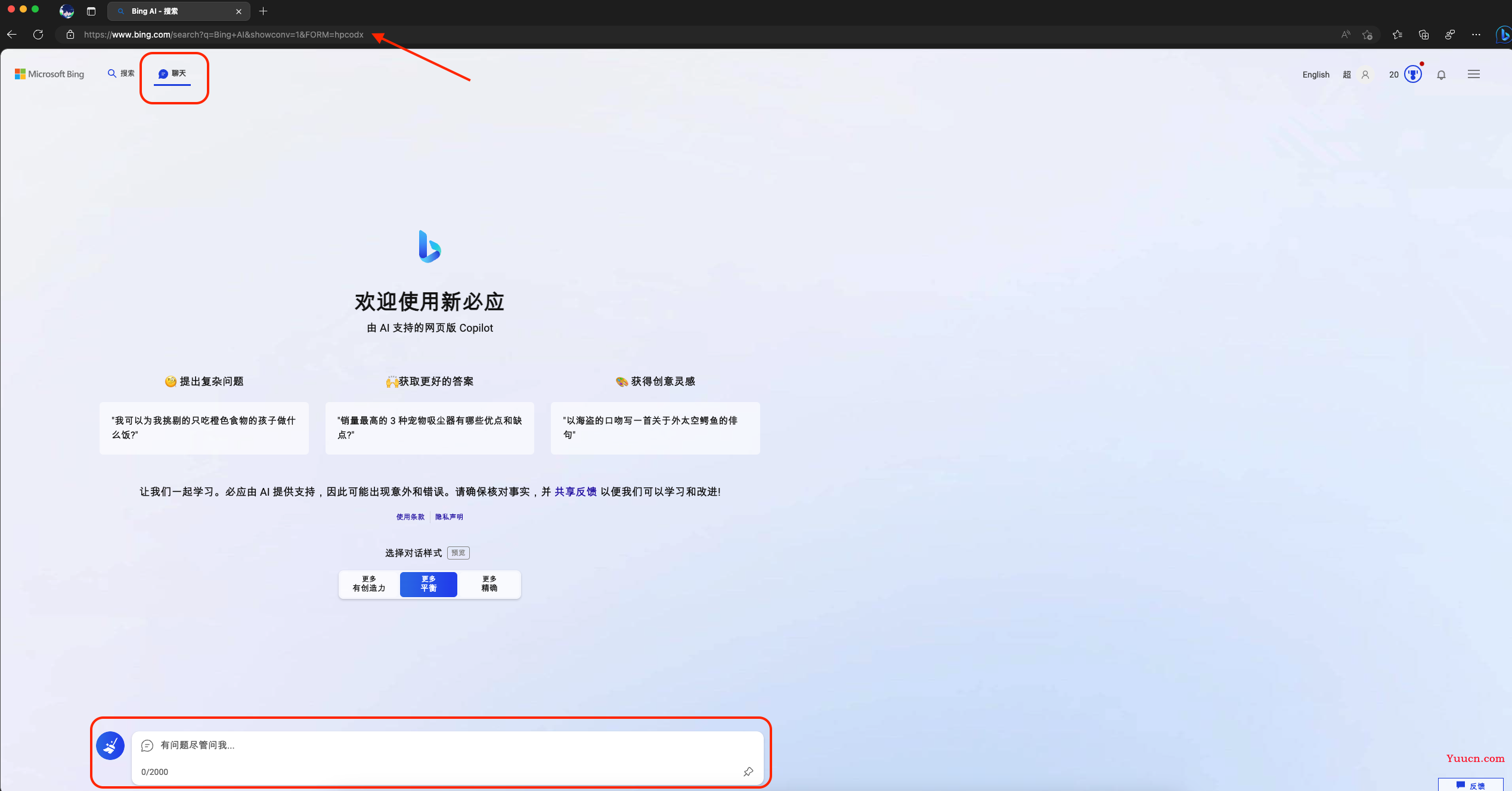
Task: Click the 反馈 feedback button
Action: point(1471,785)
